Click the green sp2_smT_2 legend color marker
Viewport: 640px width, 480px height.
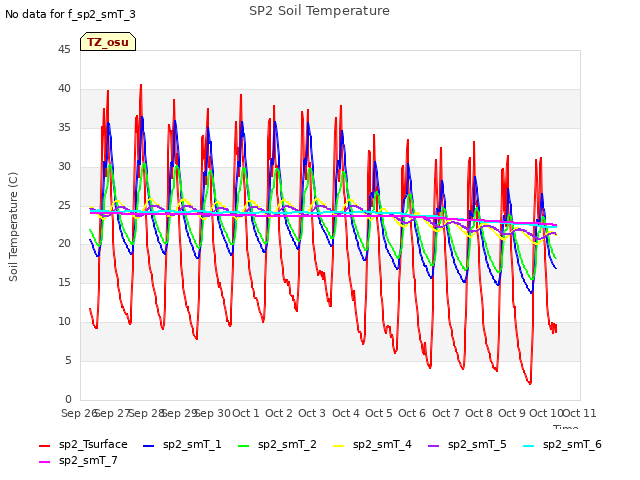244,446
